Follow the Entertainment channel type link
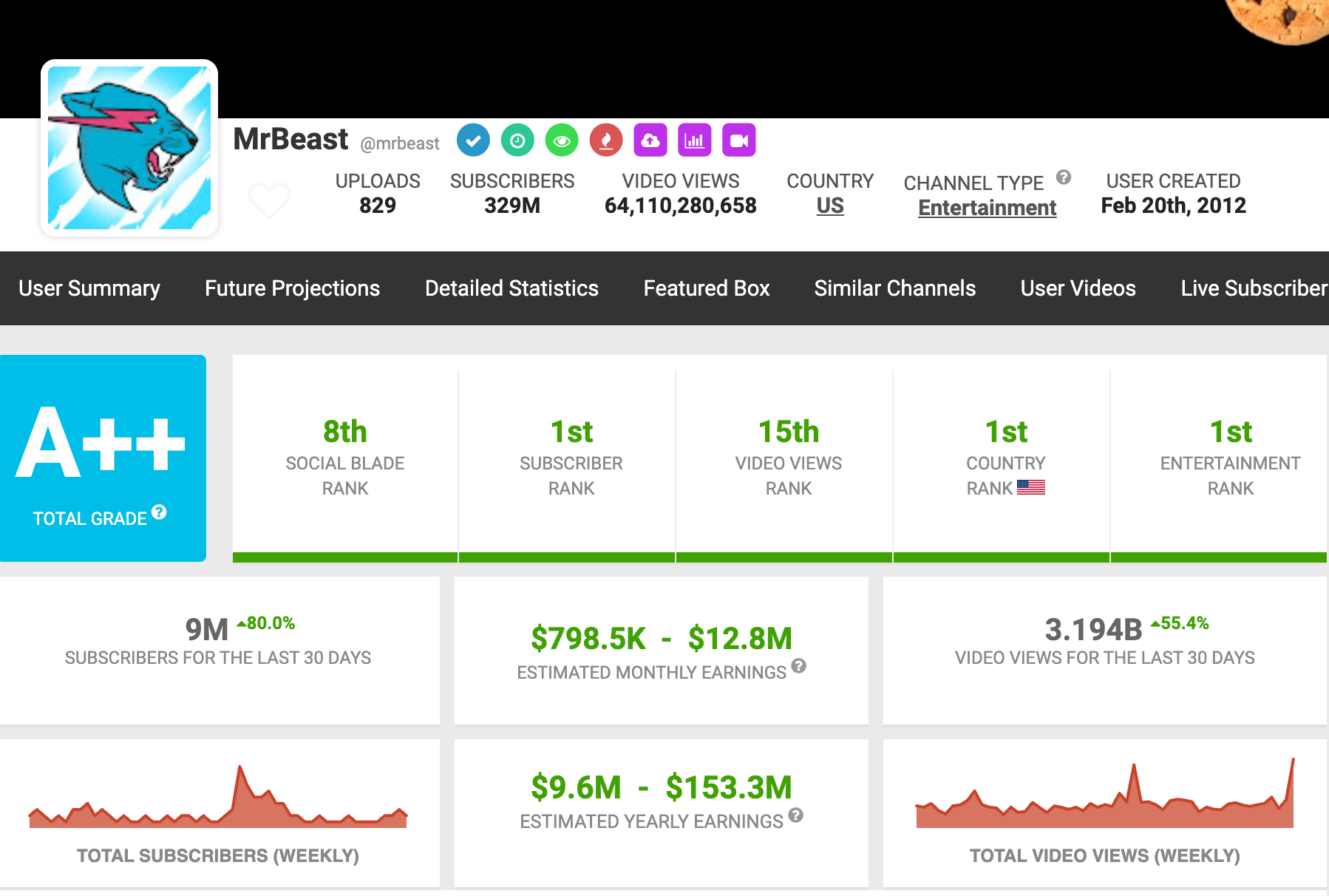 (988, 208)
